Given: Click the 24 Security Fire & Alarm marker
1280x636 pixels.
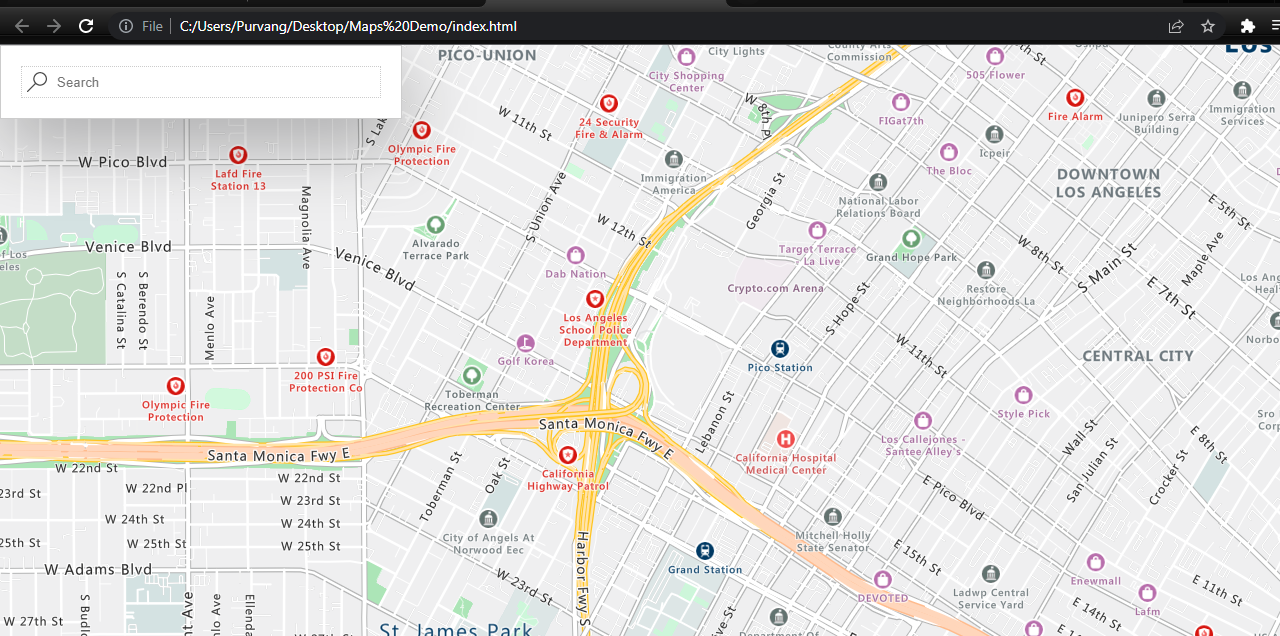Looking at the screenshot, I should pos(609,103).
